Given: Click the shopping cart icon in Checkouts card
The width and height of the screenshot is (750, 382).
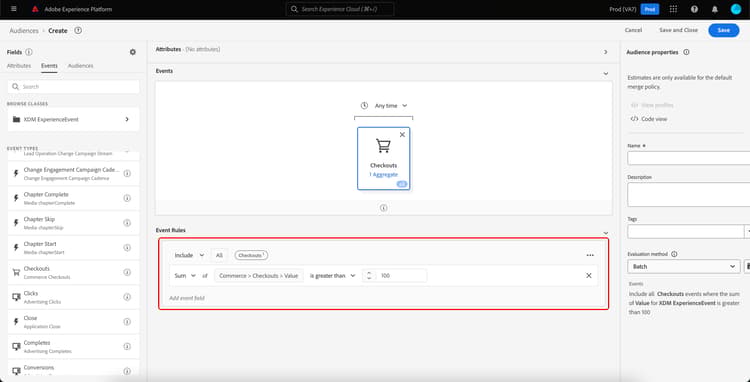Looking at the screenshot, I should click(383, 146).
